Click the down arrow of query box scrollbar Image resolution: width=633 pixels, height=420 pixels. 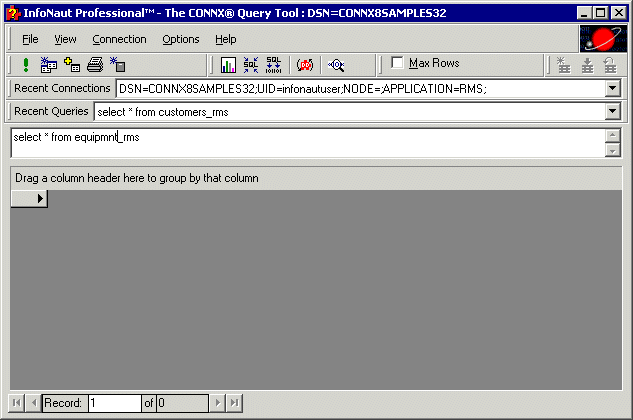tap(612, 150)
